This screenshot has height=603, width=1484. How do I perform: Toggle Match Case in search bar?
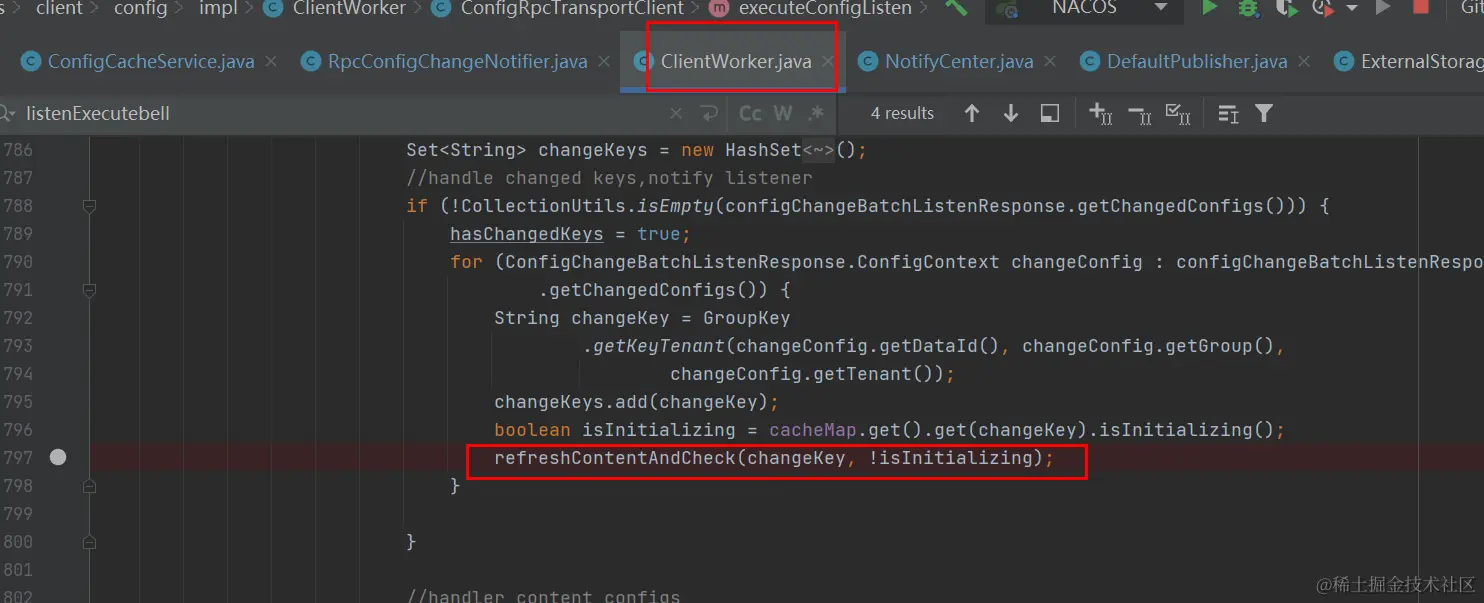tap(750, 113)
